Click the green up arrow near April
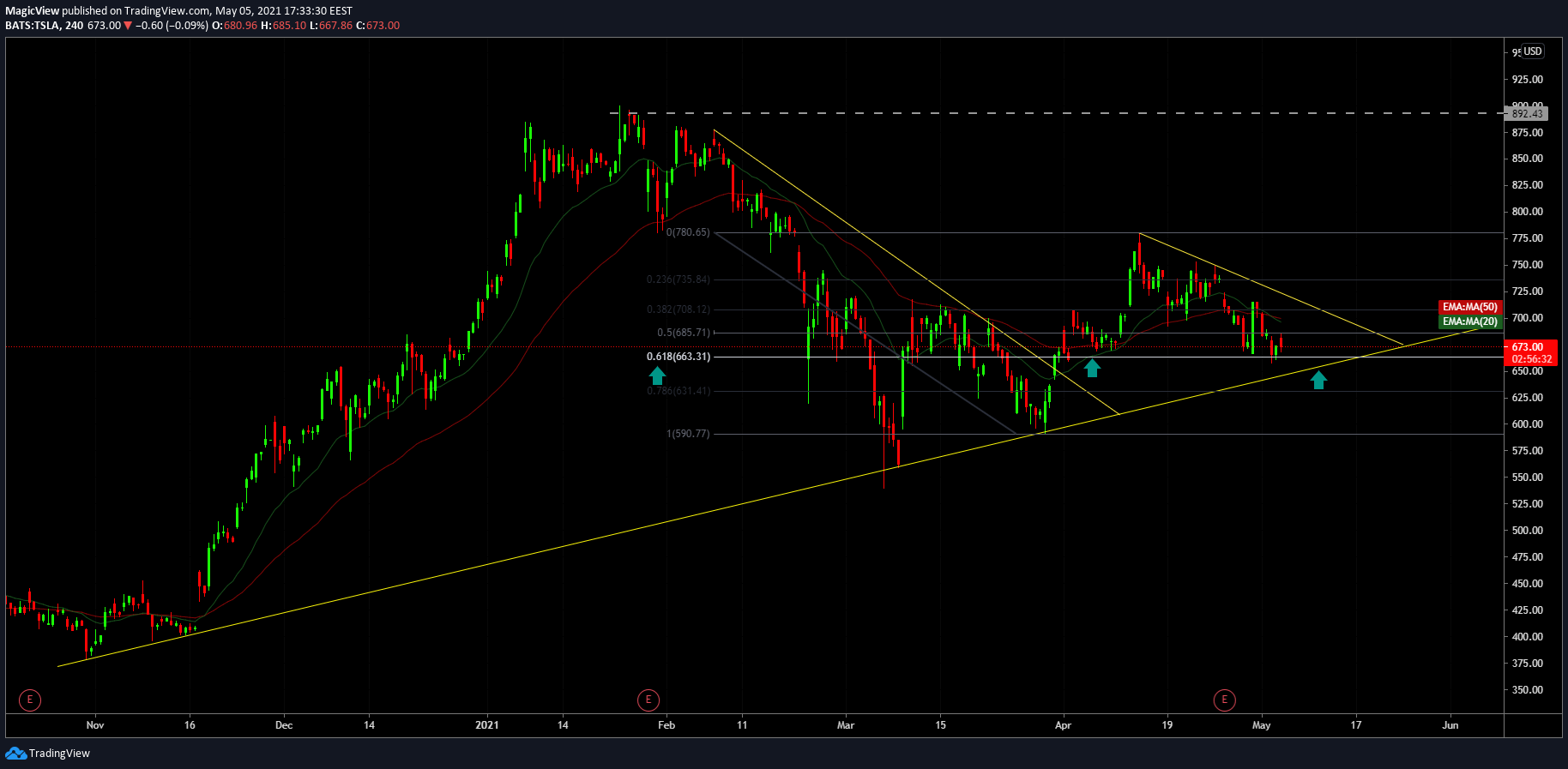This screenshot has width=1568, height=769. (x=1092, y=368)
